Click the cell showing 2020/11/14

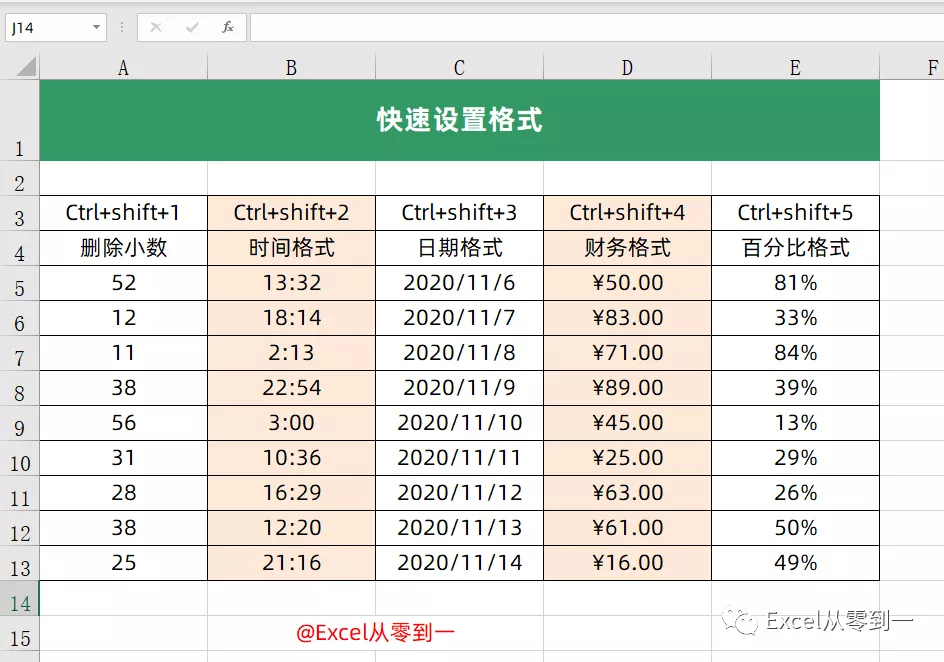[458, 563]
